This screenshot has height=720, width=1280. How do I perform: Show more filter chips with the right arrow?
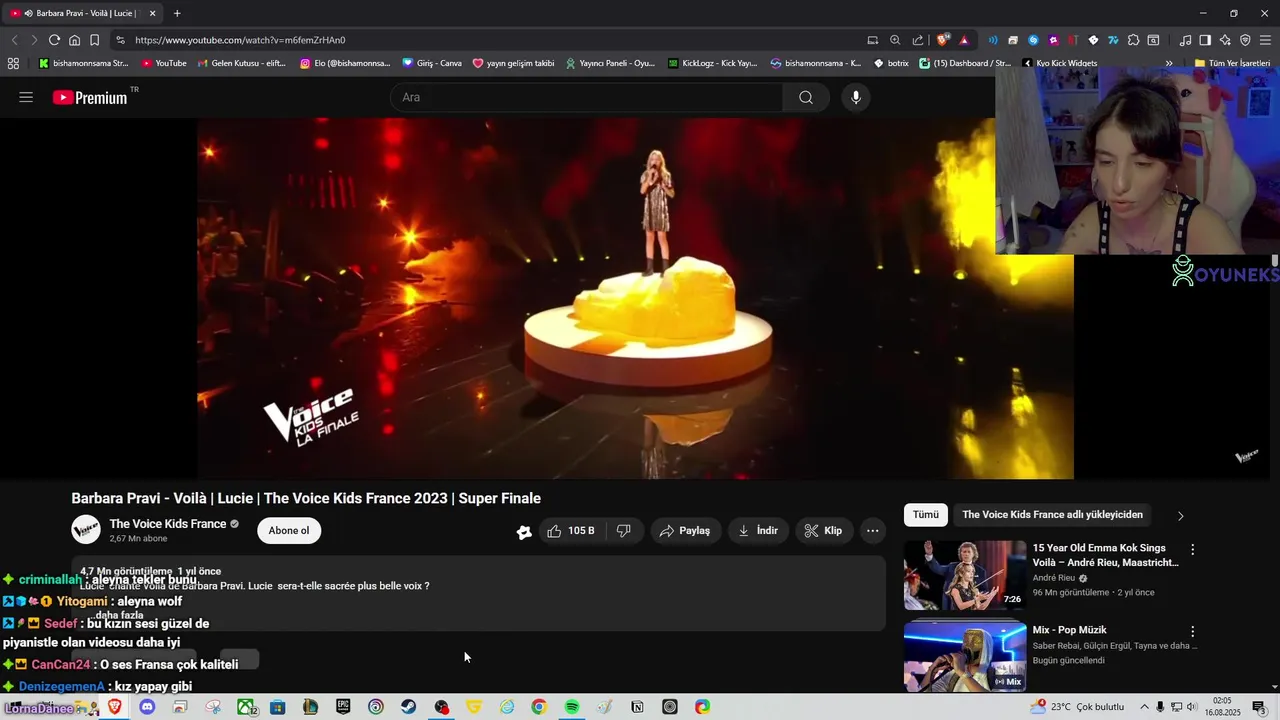1180,516
